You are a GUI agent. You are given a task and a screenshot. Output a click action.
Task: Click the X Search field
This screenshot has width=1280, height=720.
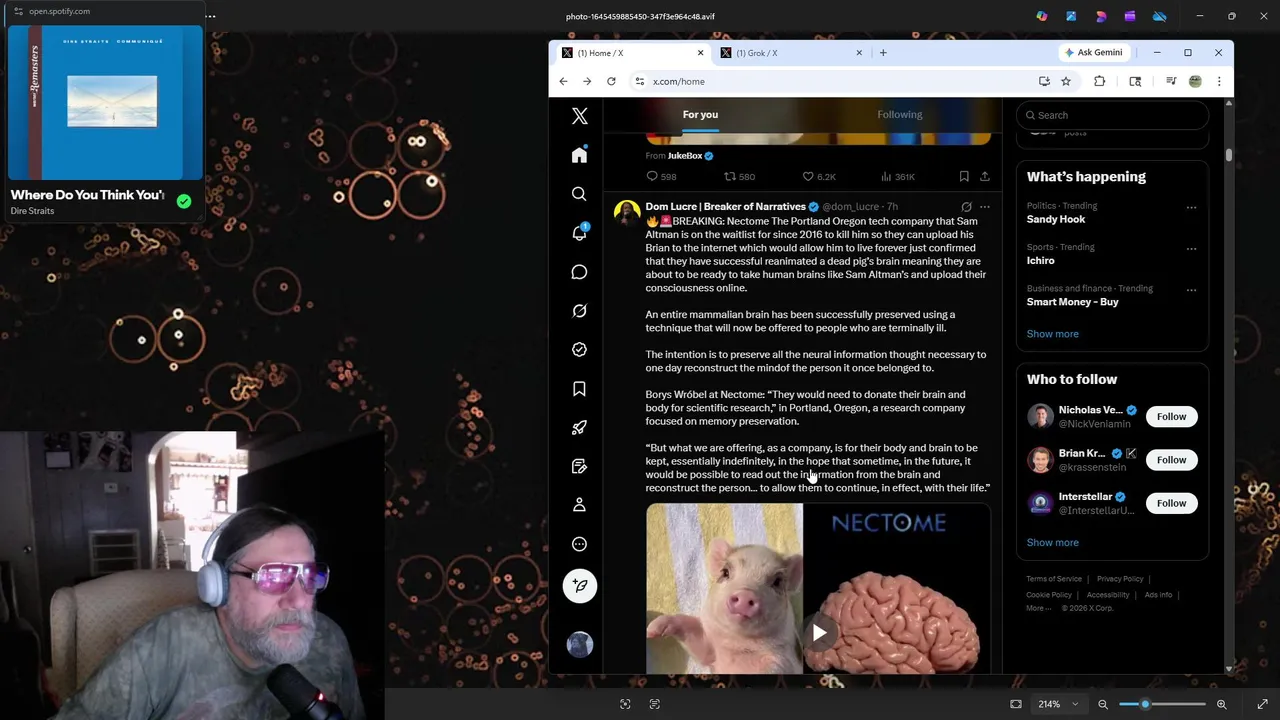click(x=1112, y=115)
